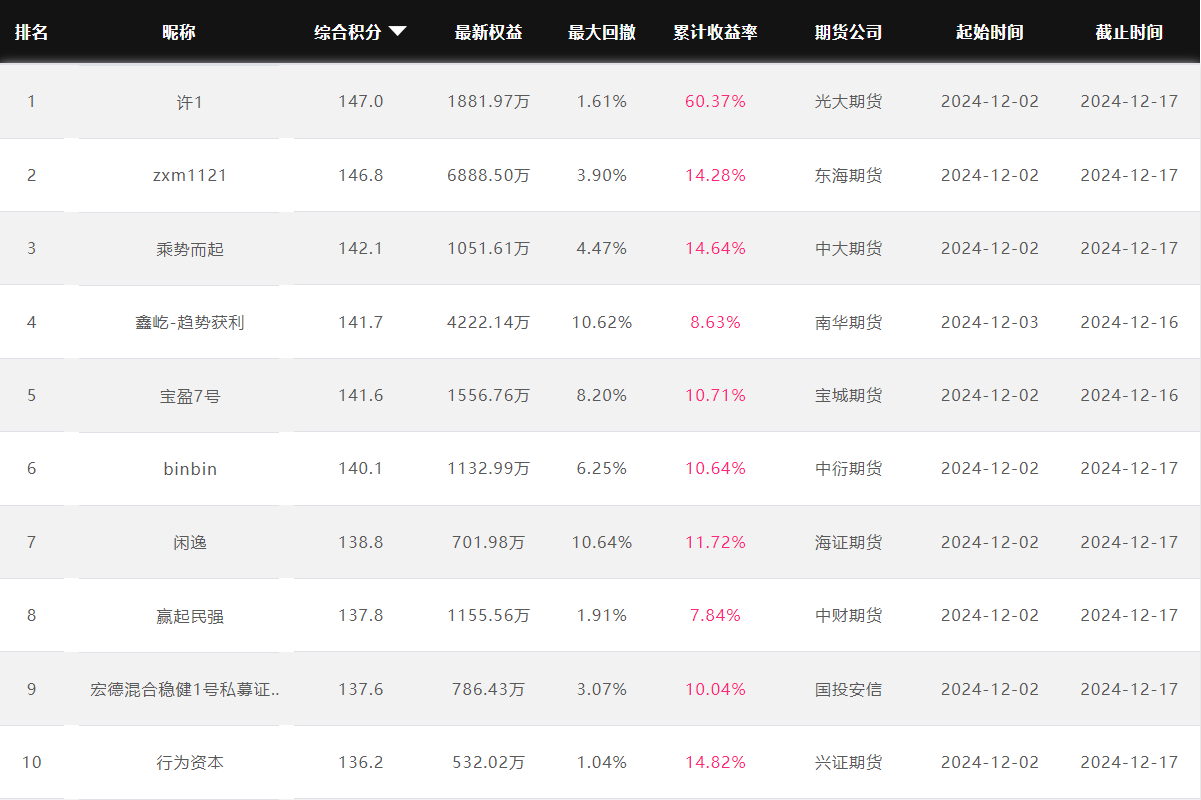Image resolution: width=1201 pixels, height=800 pixels.
Task: Click 光大期货 company cell
Action: [x=848, y=102]
